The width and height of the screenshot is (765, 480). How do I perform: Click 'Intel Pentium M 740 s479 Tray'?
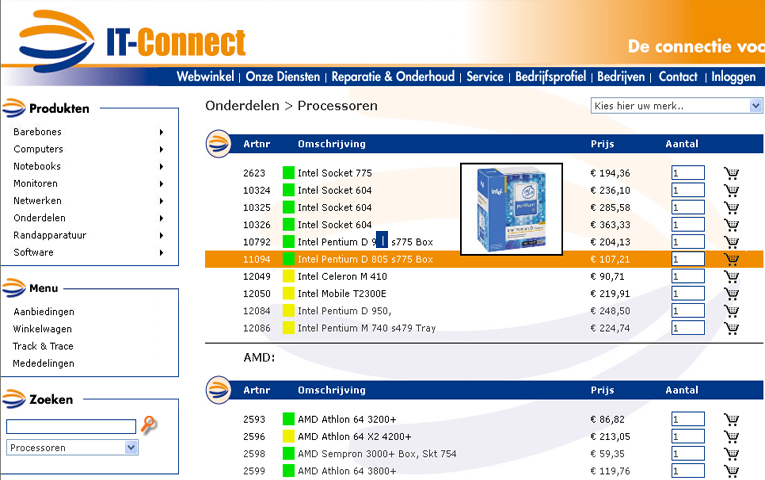point(367,328)
